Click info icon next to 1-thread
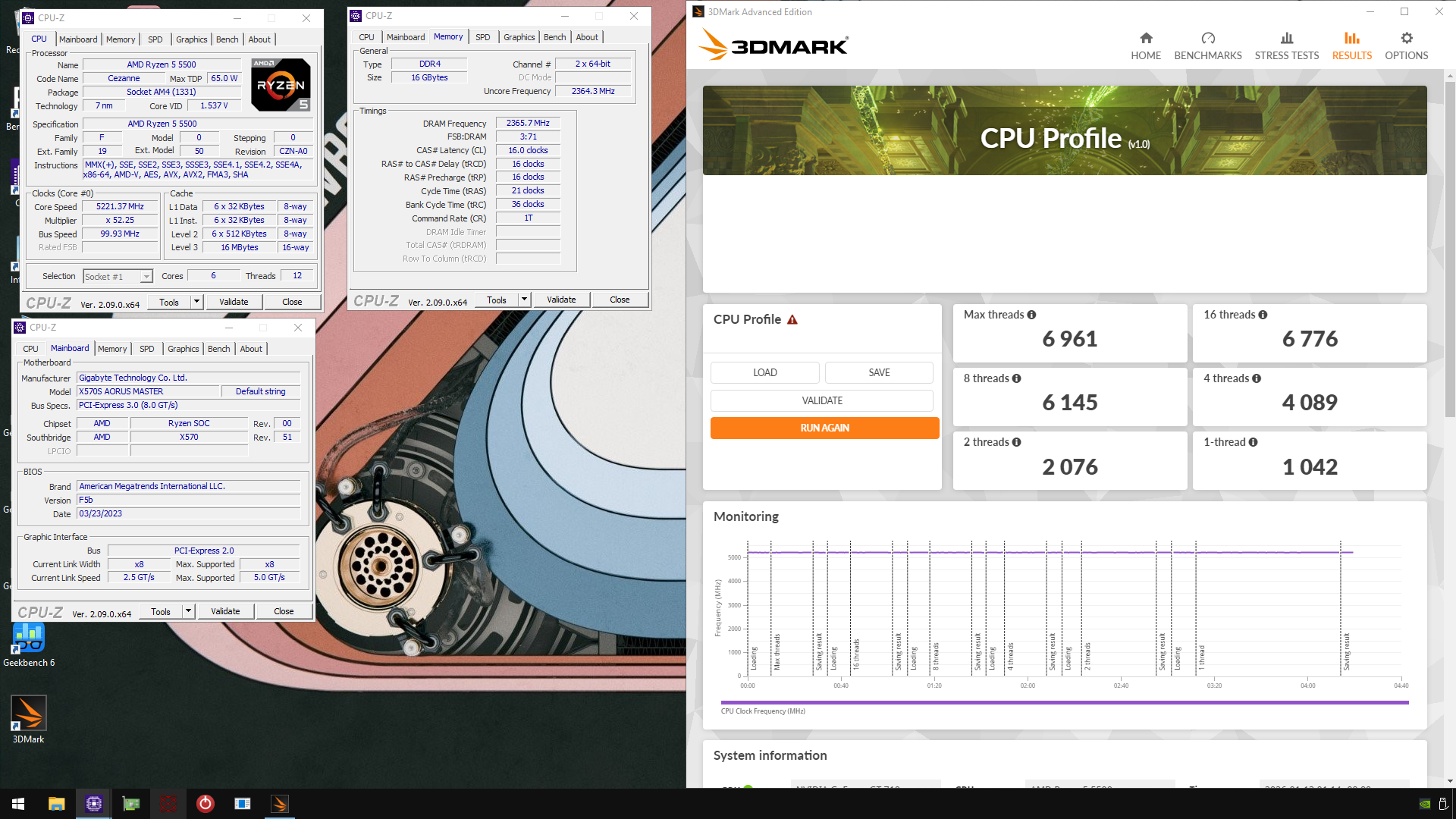 tap(1253, 442)
